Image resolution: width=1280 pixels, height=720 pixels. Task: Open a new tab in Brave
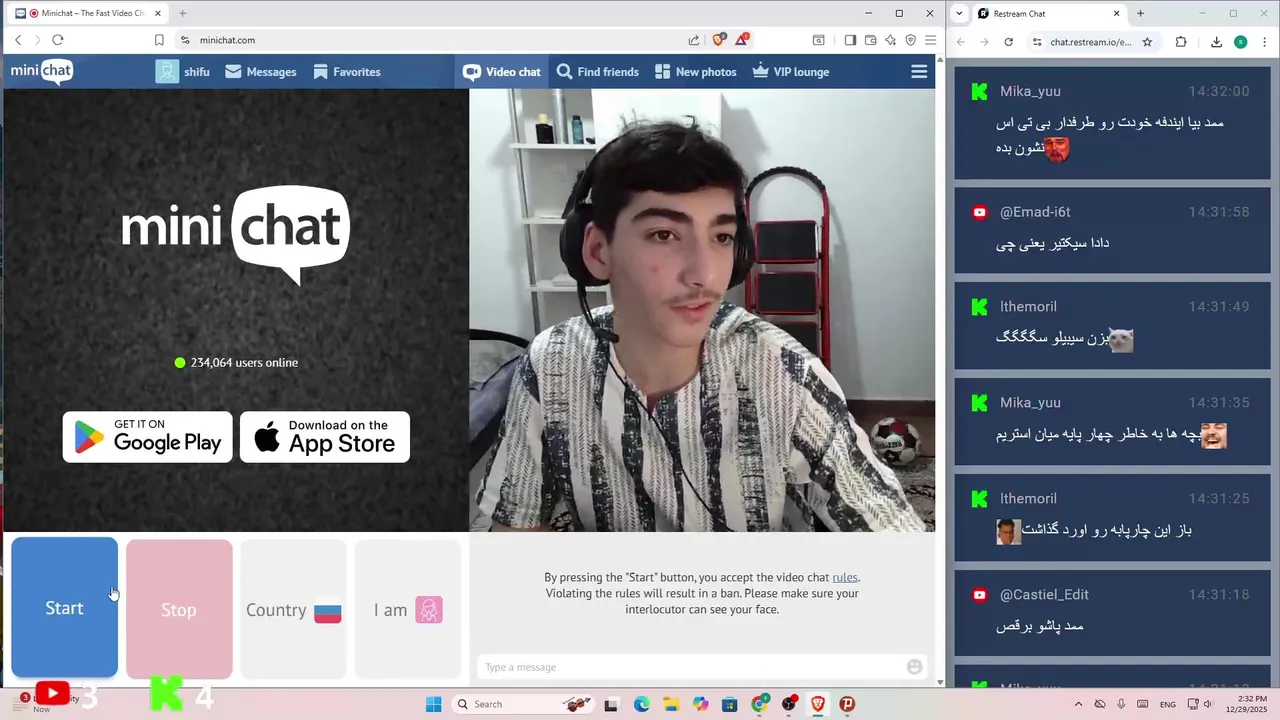[x=182, y=13]
